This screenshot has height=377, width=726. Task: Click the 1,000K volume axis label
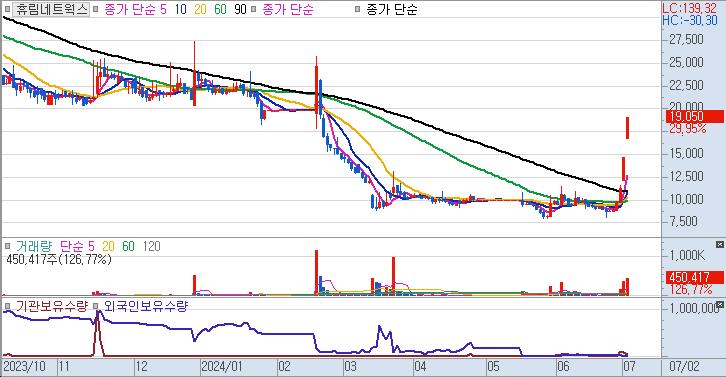click(x=687, y=255)
